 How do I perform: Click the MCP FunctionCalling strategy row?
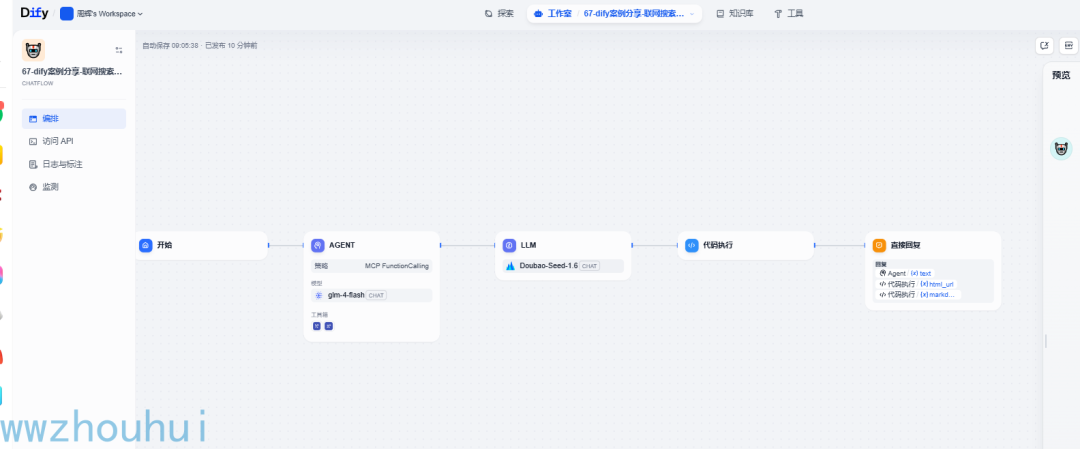pyautogui.click(x=372, y=266)
